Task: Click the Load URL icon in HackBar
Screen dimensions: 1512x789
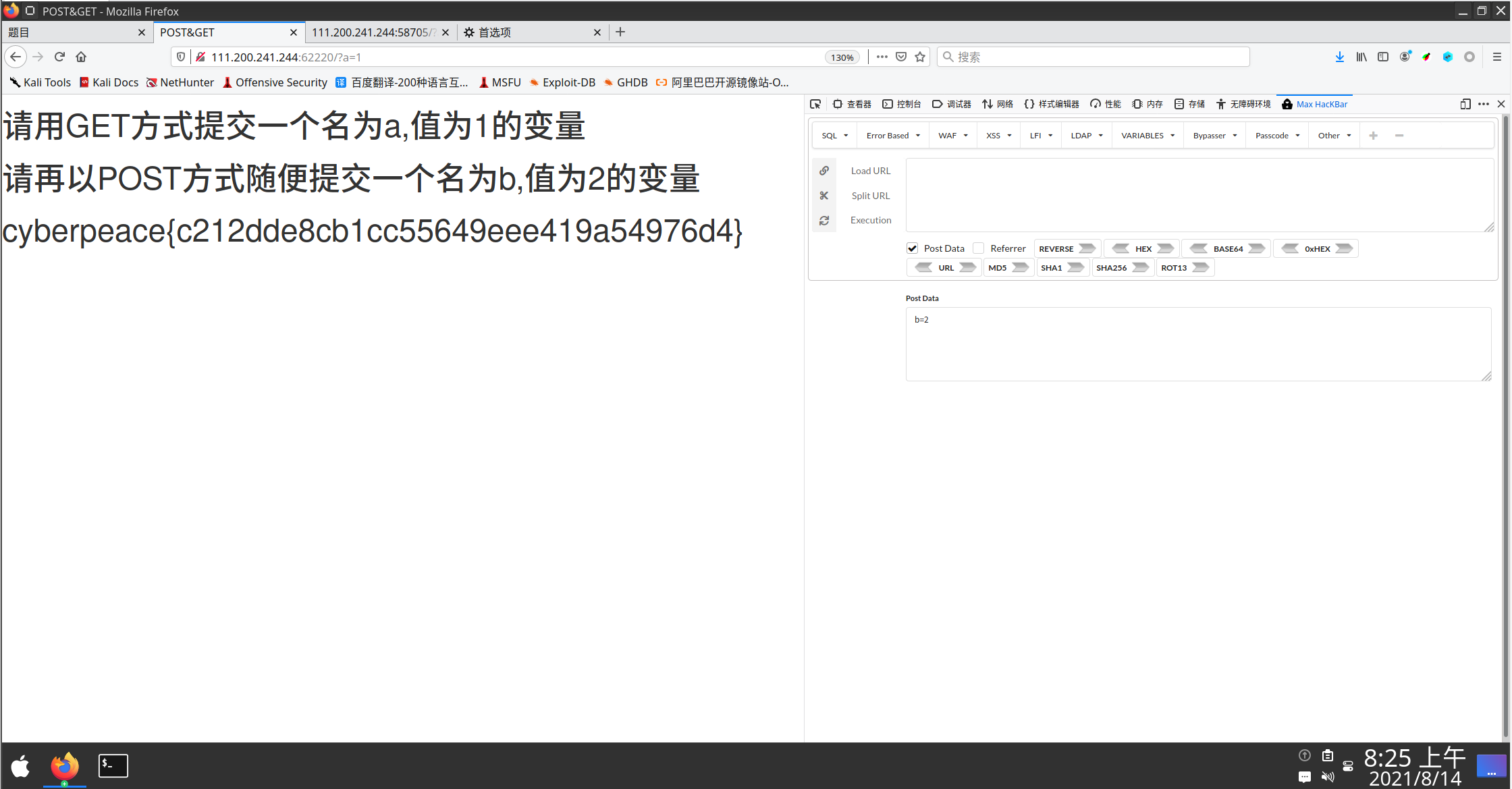Action: coord(824,170)
